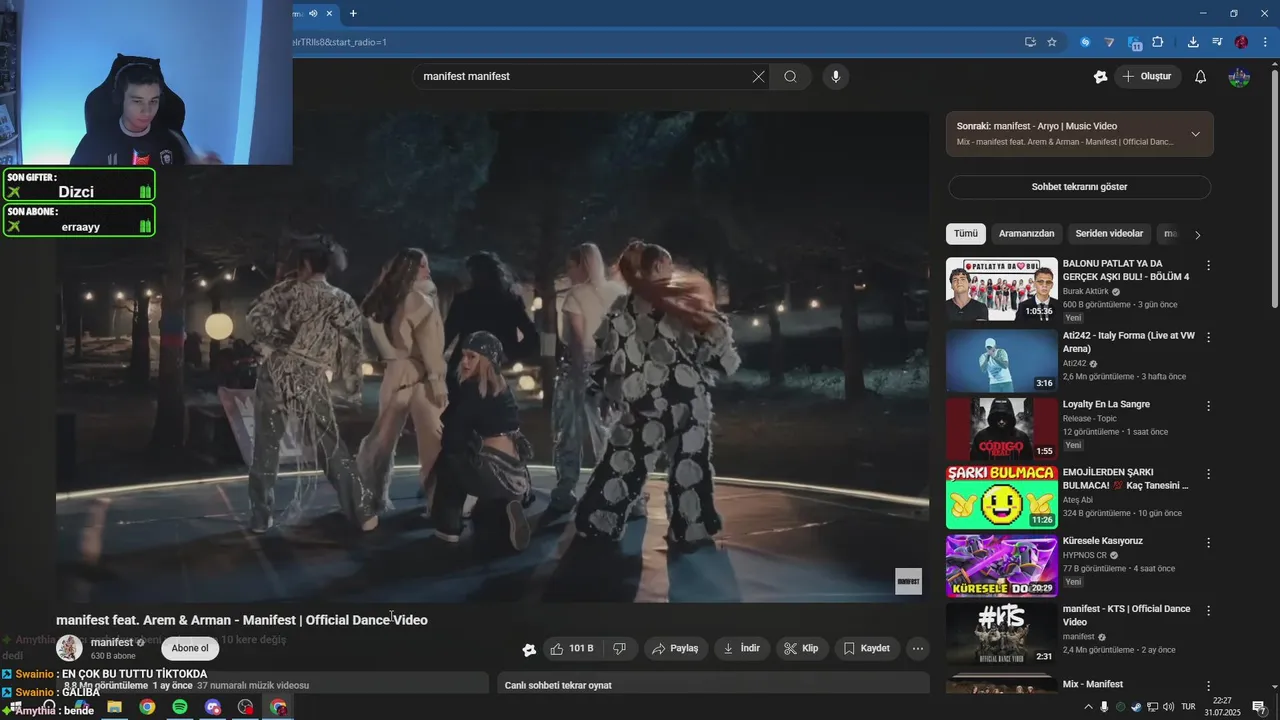Open Chrome from the taskbar
This screenshot has height=720, width=1280.
coord(147,707)
